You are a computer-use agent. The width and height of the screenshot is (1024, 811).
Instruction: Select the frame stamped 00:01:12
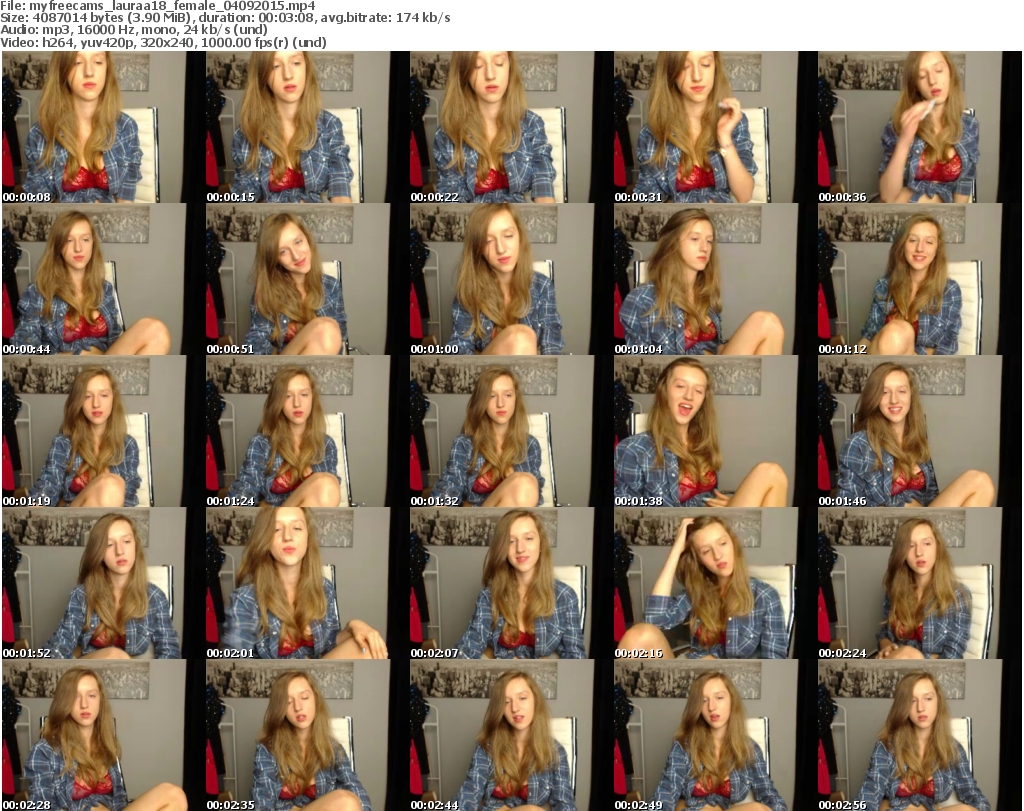(x=920, y=279)
